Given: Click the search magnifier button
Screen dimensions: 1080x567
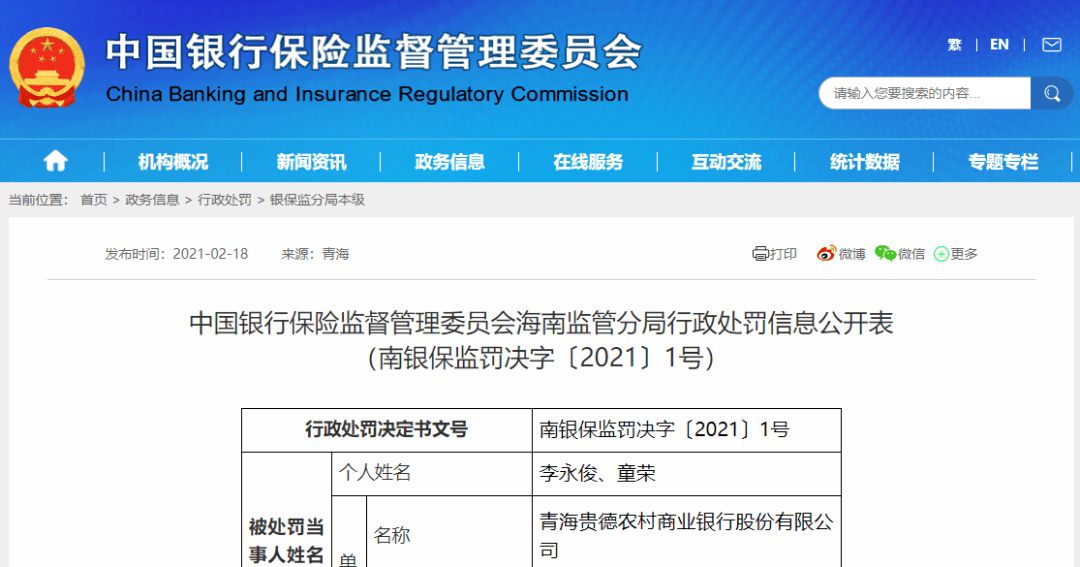Looking at the screenshot, I should 1051,93.
